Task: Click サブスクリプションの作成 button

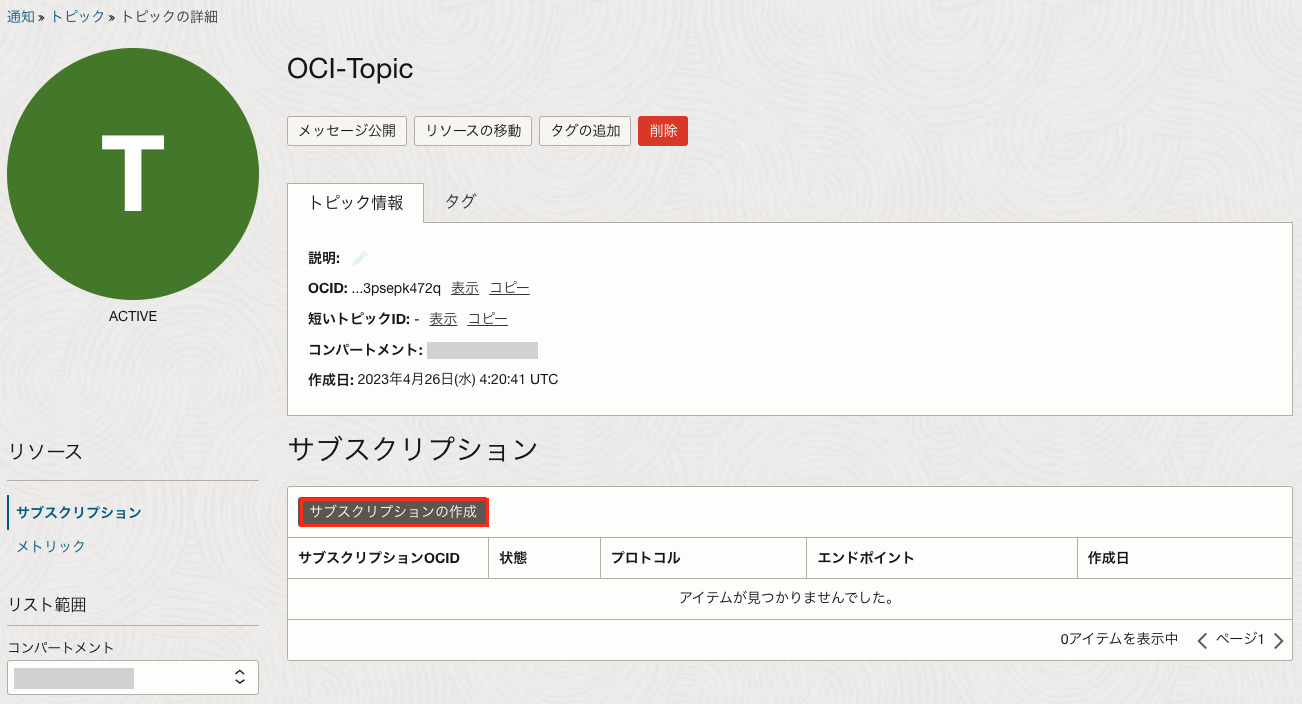Action: click(393, 512)
